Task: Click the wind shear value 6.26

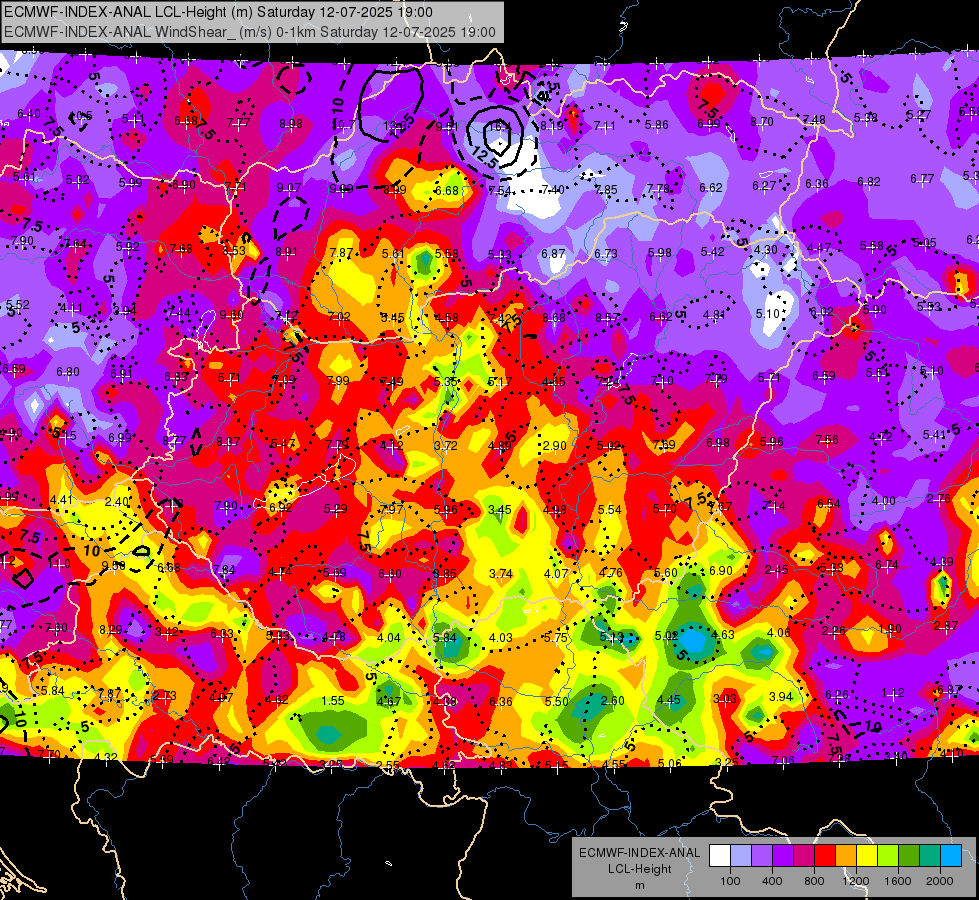Action: [837, 695]
